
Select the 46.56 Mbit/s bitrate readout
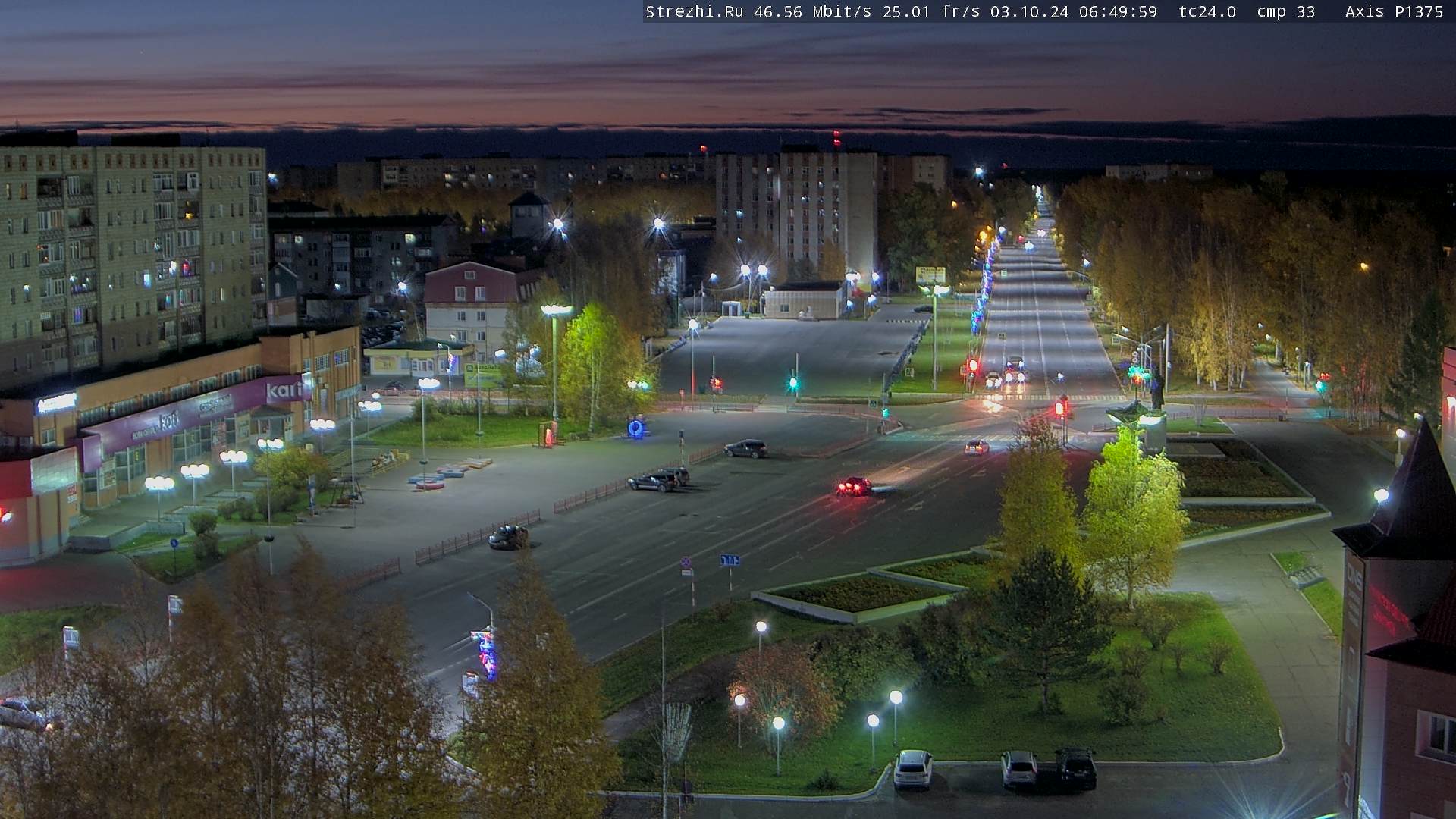click(813, 11)
